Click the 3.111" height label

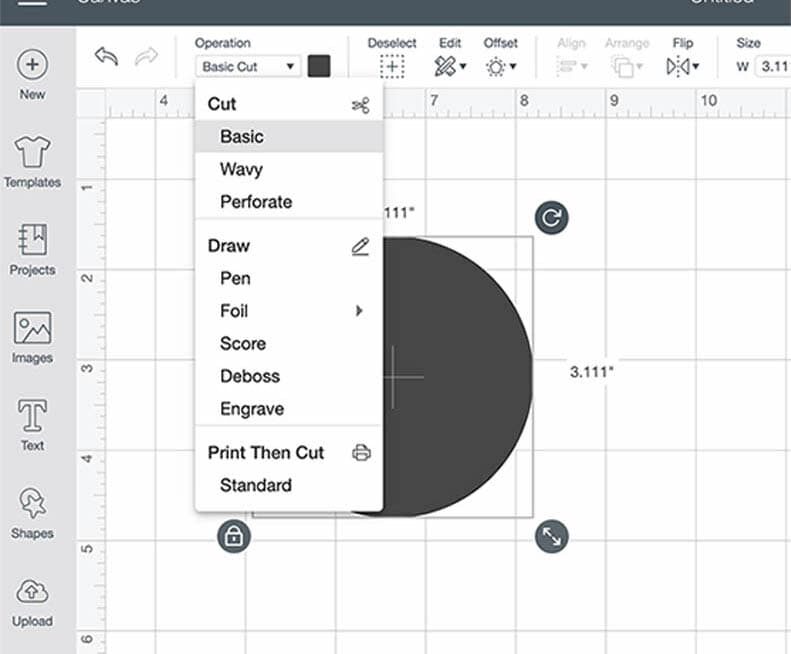pos(592,372)
